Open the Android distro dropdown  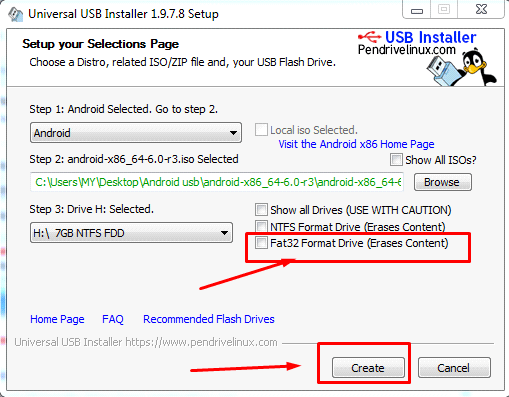click(x=136, y=133)
